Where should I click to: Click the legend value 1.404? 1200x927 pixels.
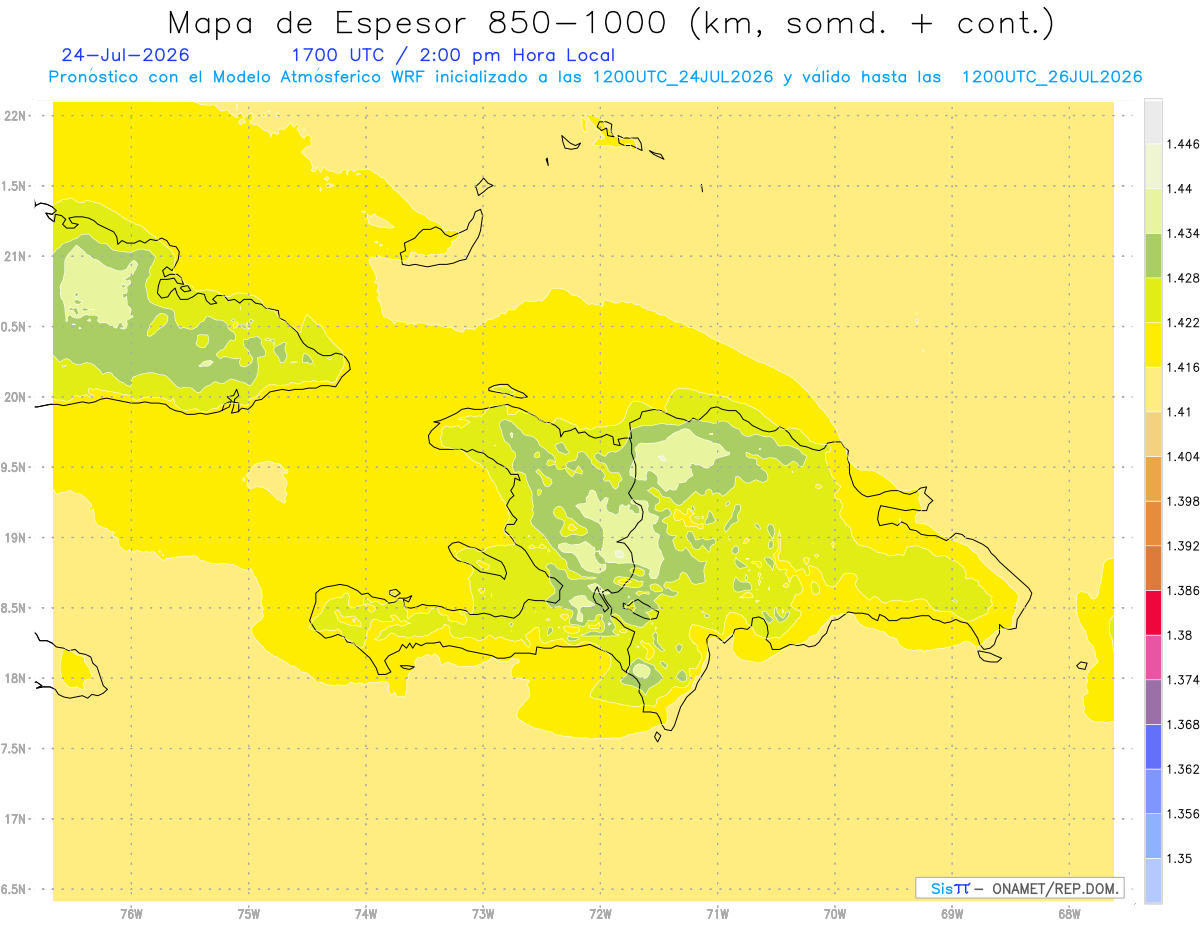[1182, 456]
